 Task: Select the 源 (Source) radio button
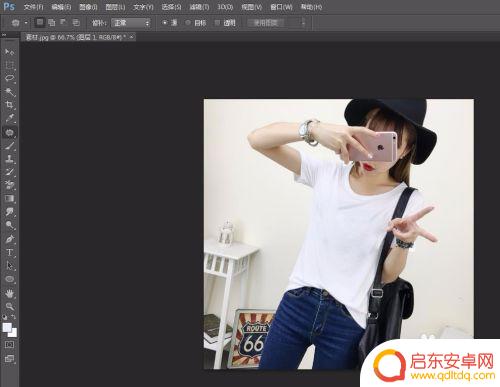pos(165,23)
